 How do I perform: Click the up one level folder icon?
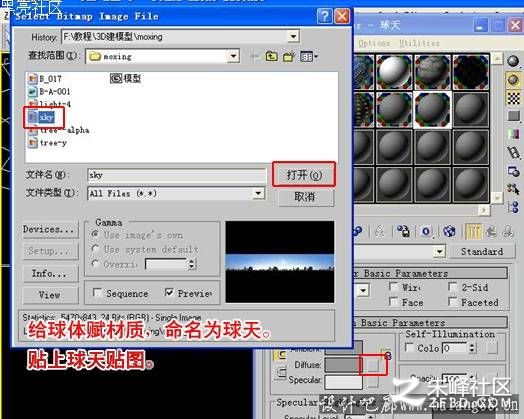[271, 56]
